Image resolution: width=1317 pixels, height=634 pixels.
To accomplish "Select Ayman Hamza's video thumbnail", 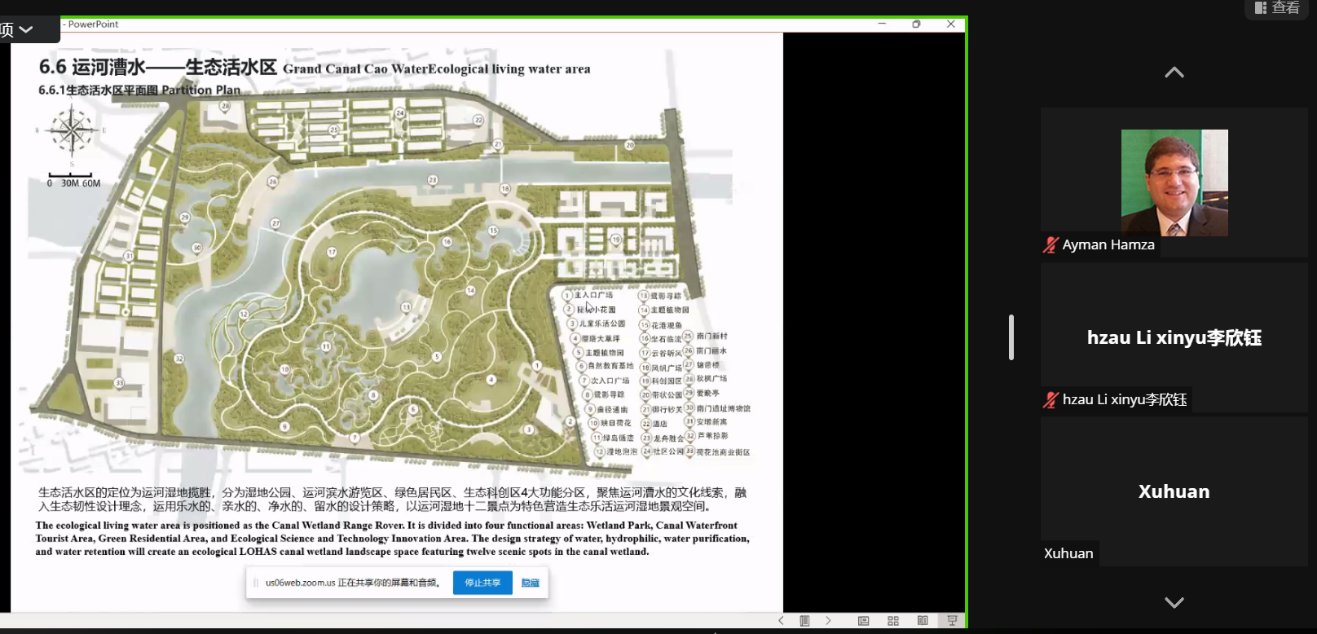I will tap(1174, 182).
